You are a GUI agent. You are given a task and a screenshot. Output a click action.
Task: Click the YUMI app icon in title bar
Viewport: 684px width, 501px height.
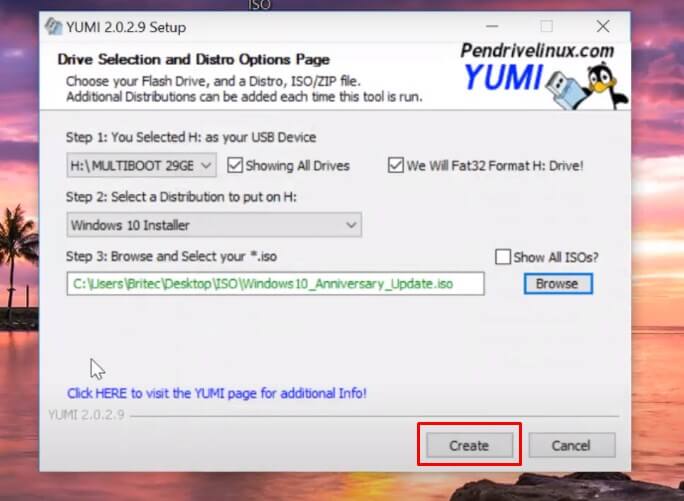click(53, 27)
